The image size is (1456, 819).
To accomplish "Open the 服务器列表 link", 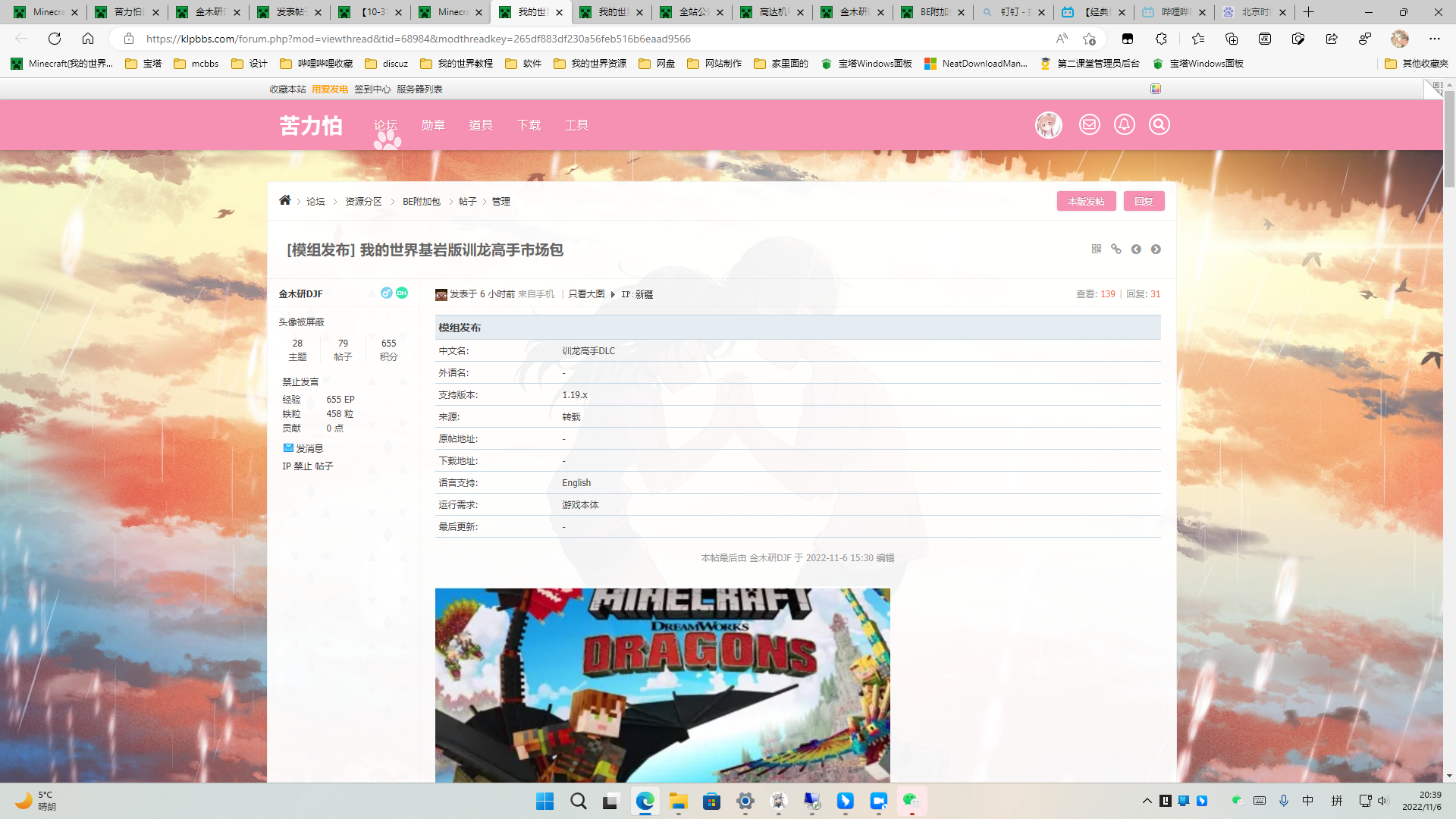I will coord(419,89).
